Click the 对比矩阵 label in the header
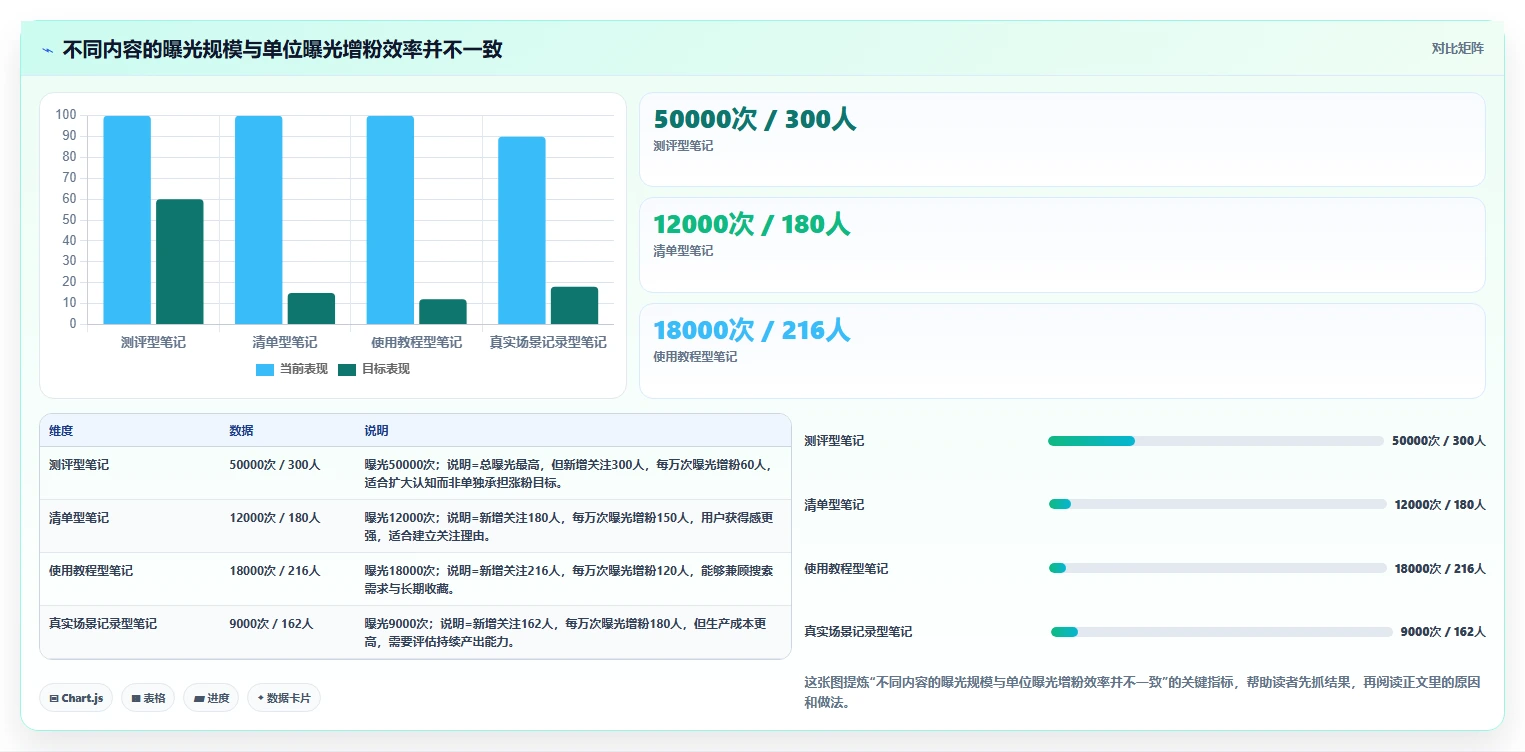 click(1457, 48)
